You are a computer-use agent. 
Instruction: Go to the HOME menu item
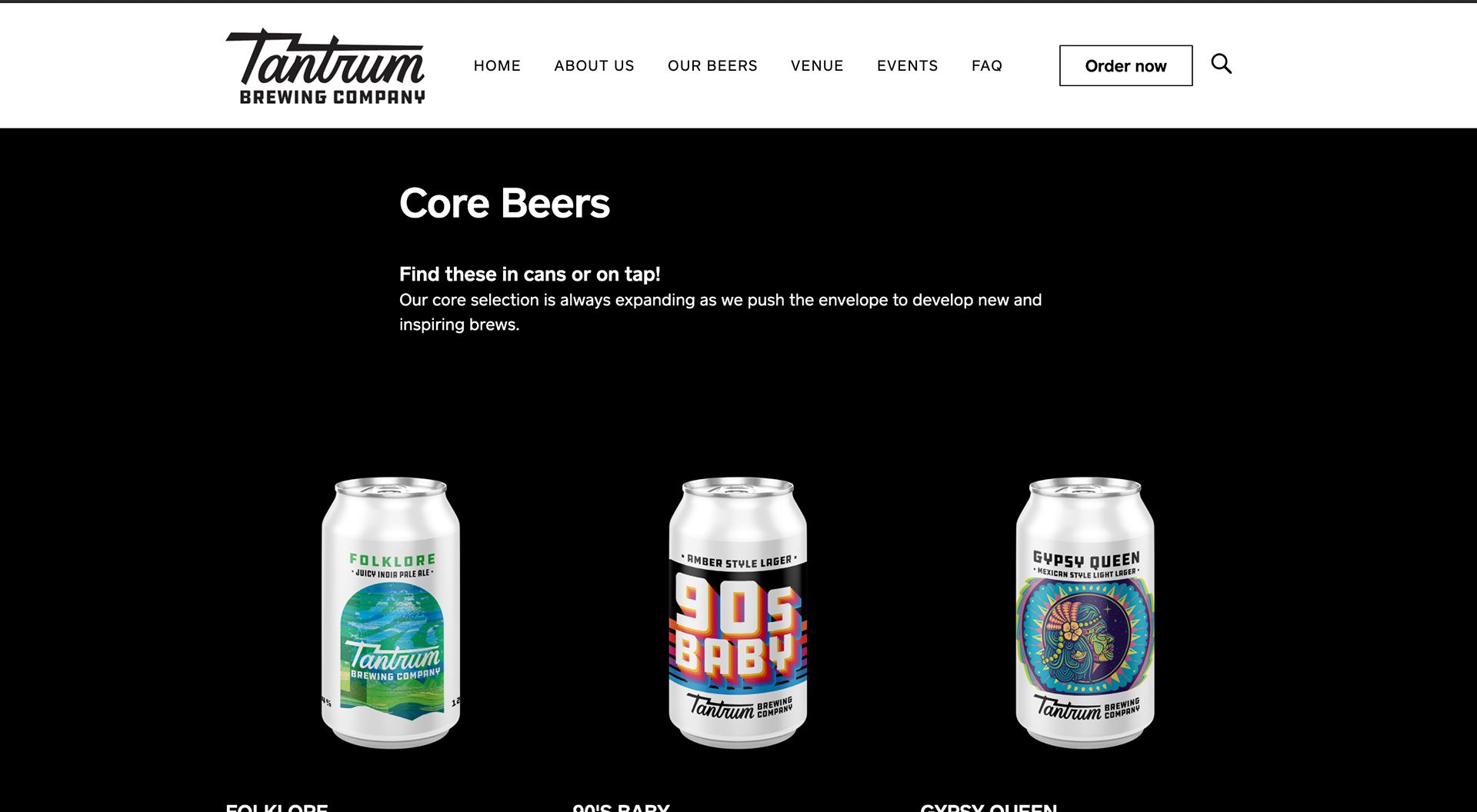(x=497, y=66)
